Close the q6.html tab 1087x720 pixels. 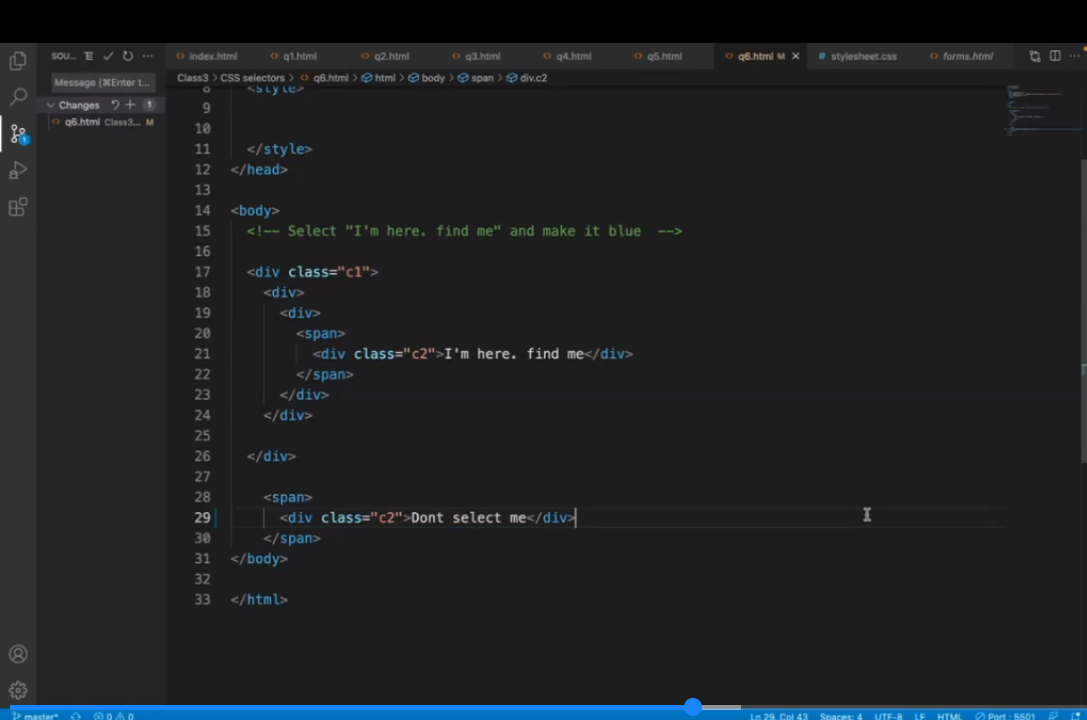click(x=796, y=57)
